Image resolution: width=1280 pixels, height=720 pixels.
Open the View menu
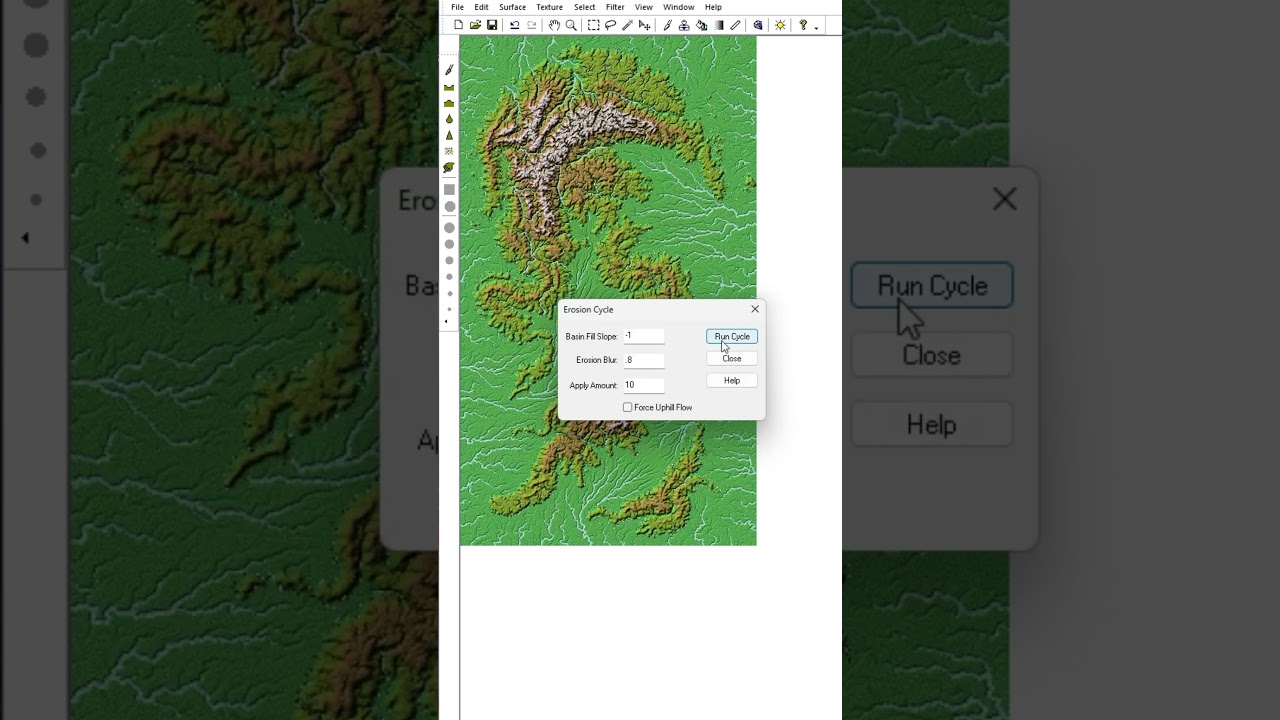[x=644, y=7]
